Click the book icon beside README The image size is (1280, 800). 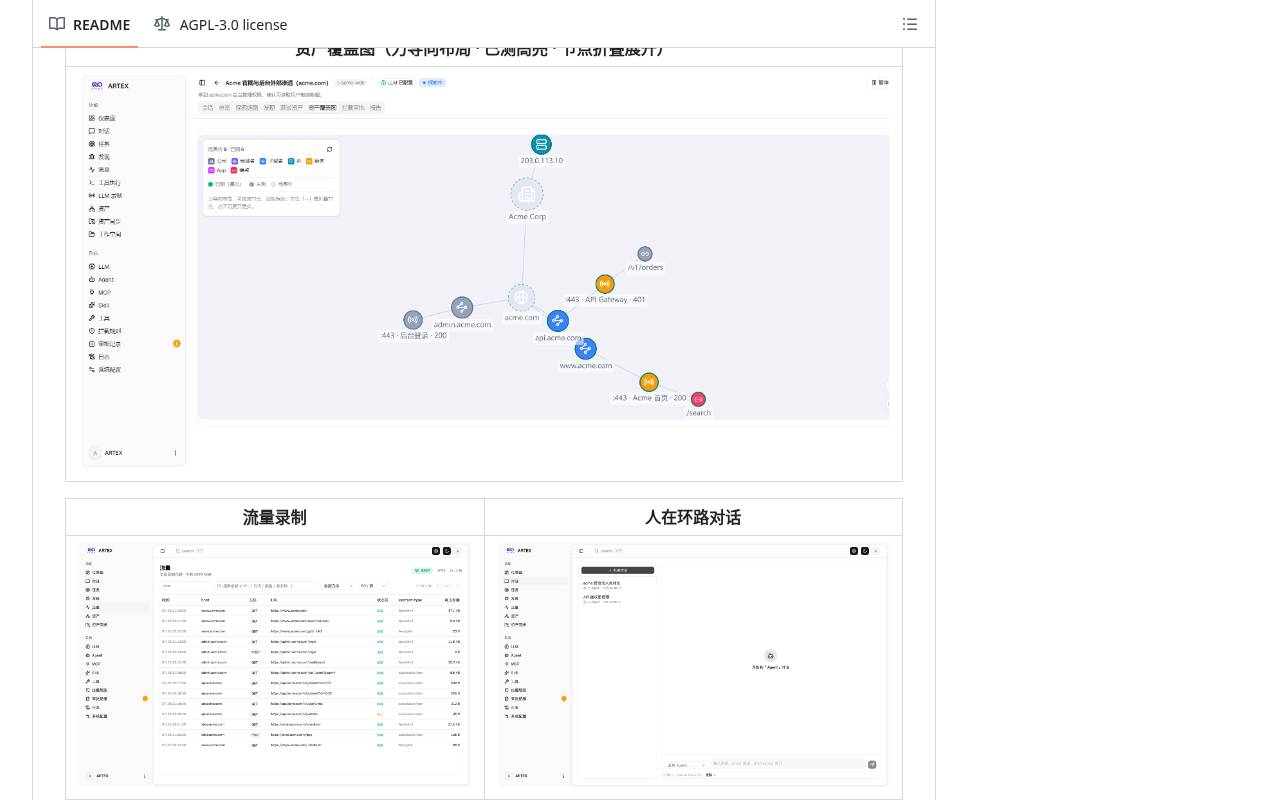point(57,24)
